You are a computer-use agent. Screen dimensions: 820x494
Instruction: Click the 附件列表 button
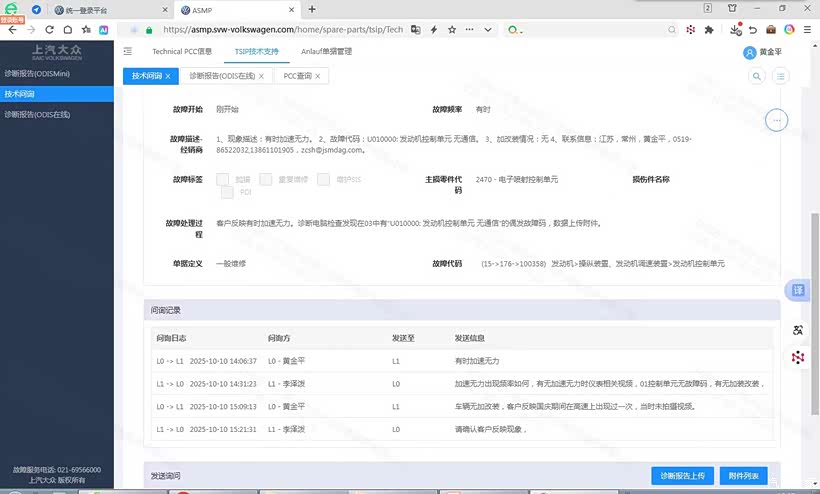tap(743, 476)
